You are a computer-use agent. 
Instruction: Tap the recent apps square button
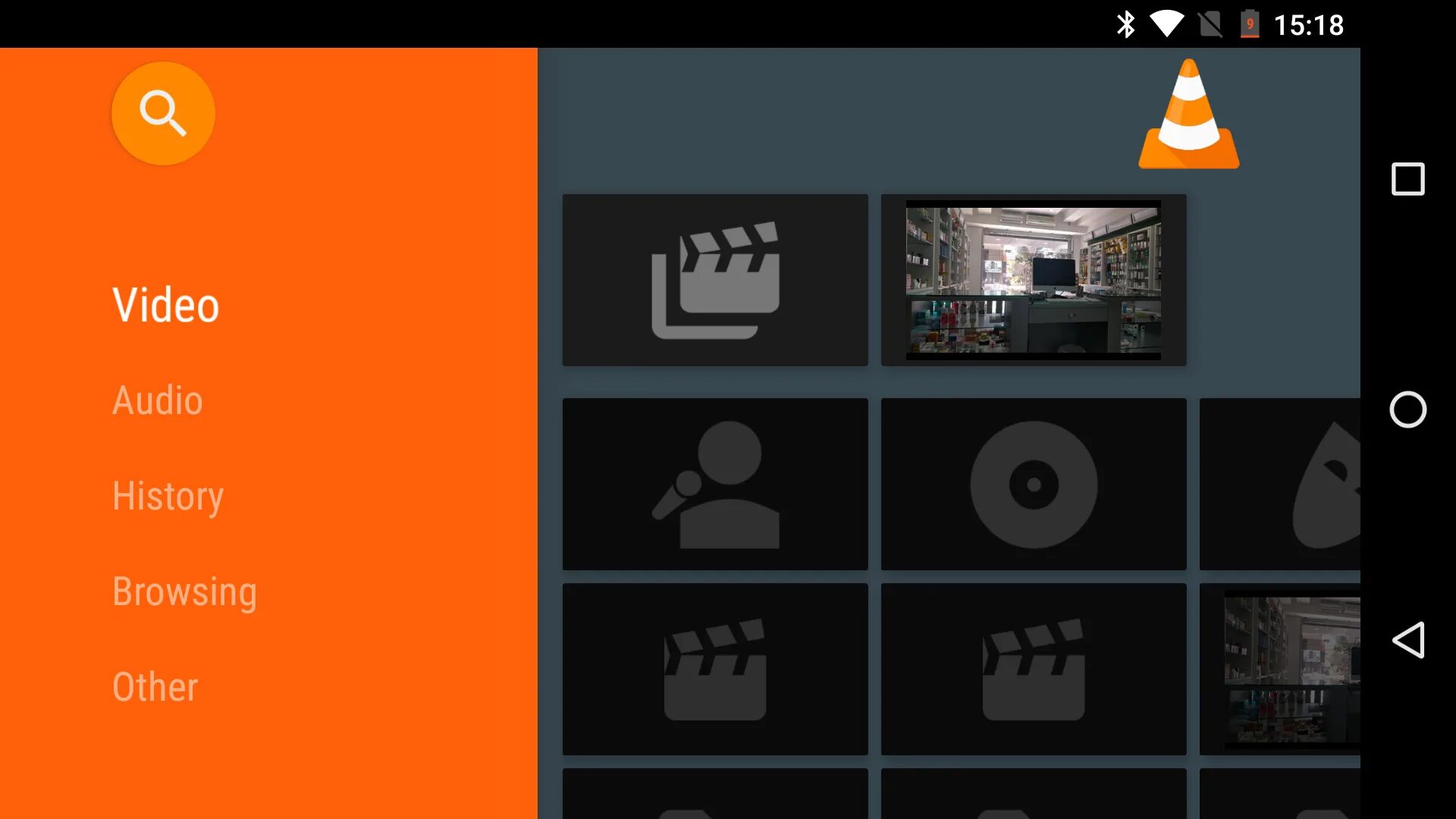pyautogui.click(x=1407, y=180)
